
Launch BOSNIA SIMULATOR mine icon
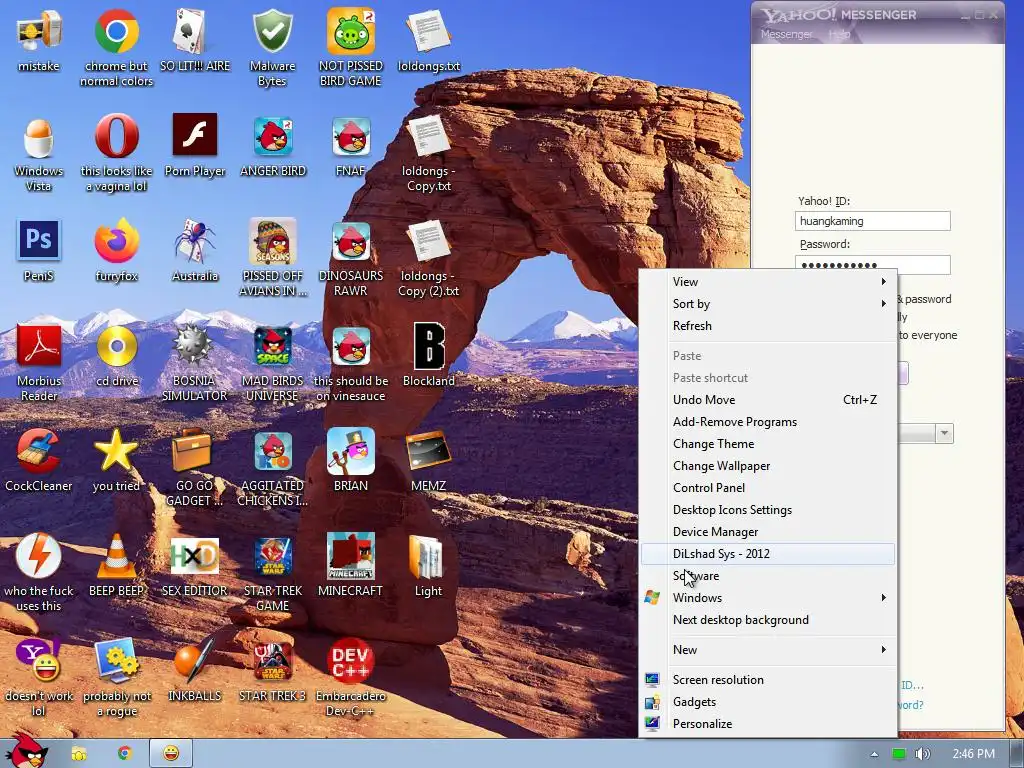click(x=195, y=346)
